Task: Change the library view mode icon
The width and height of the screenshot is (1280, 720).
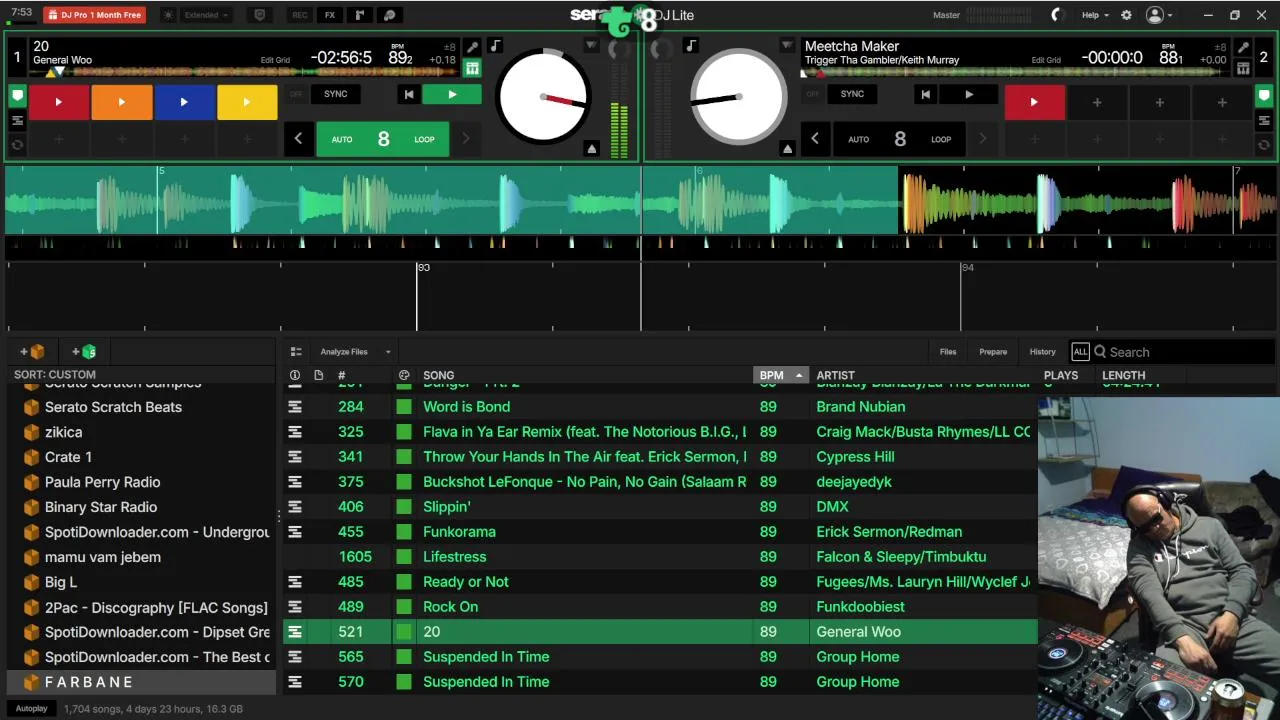Action: pos(296,352)
